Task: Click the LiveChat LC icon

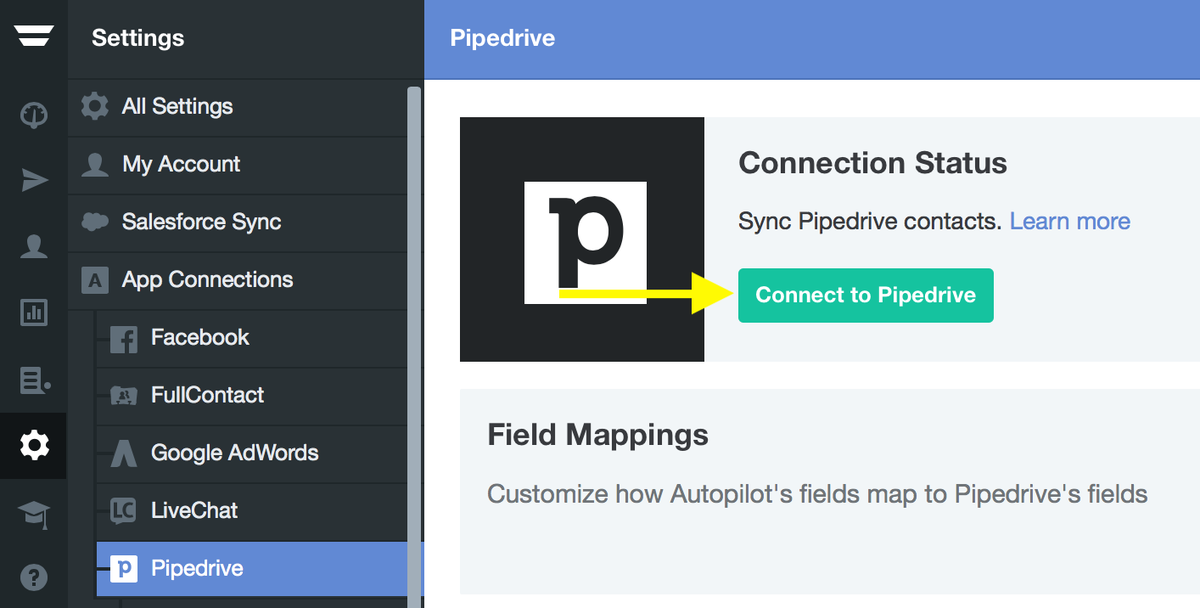Action: click(124, 511)
